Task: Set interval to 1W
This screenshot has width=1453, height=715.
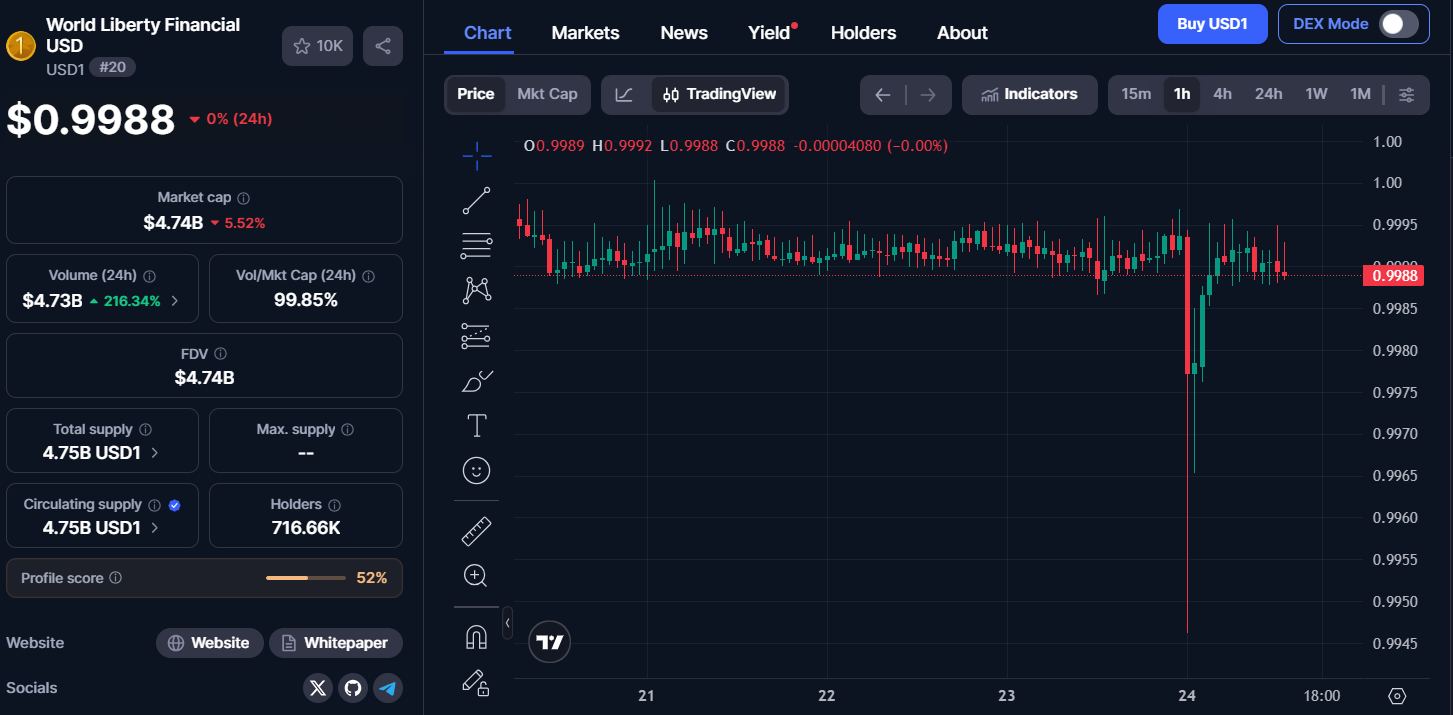Action: (1316, 94)
